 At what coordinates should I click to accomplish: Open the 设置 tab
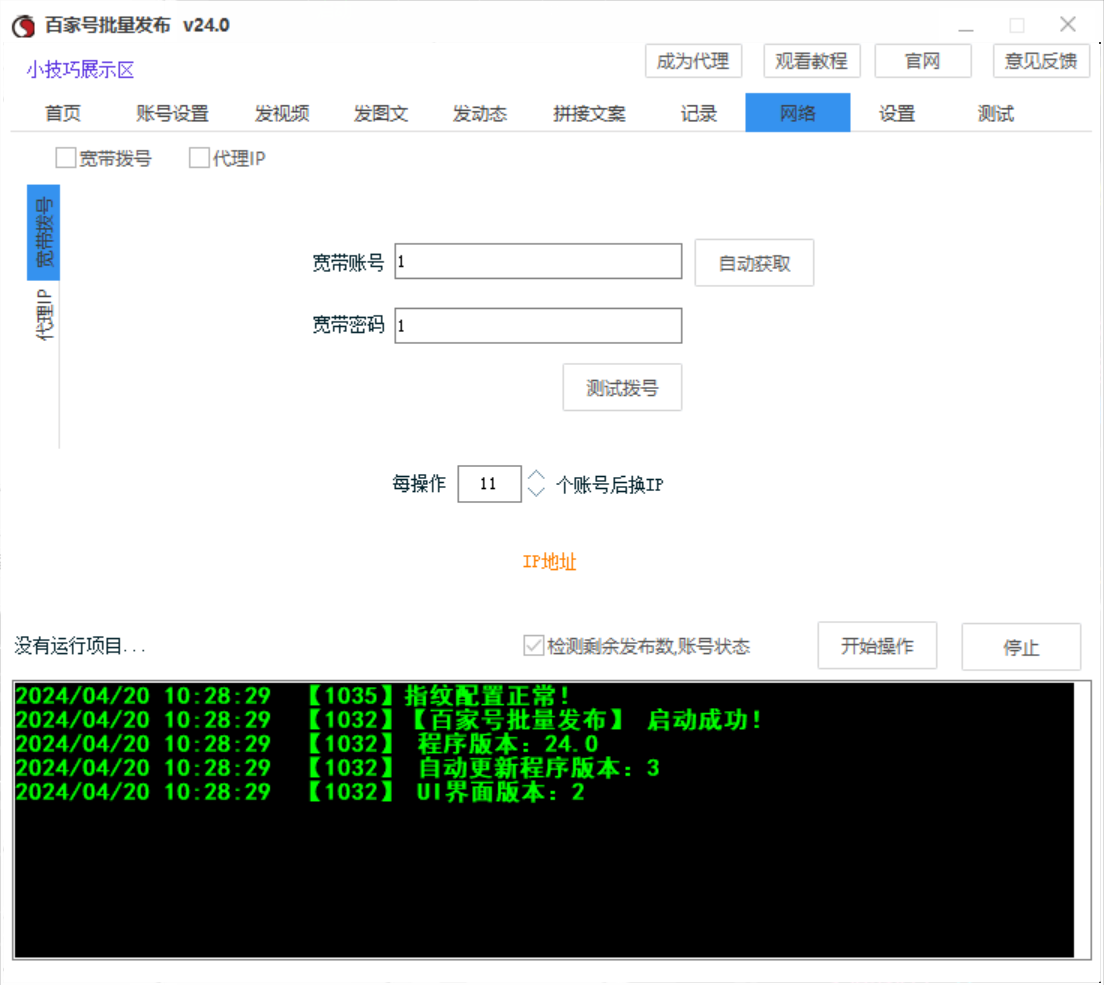[x=897, y=113]
